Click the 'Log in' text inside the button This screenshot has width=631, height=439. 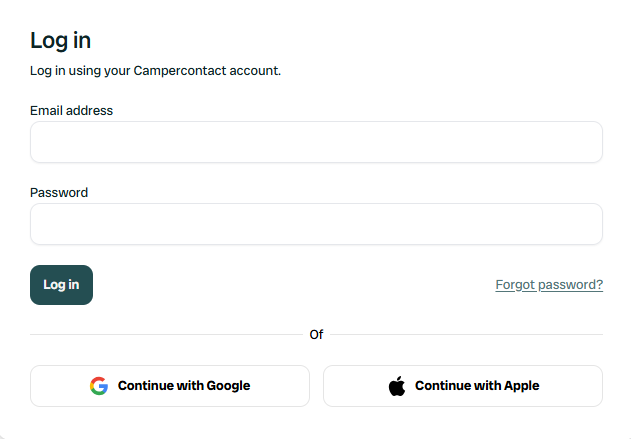click(61, 285)
